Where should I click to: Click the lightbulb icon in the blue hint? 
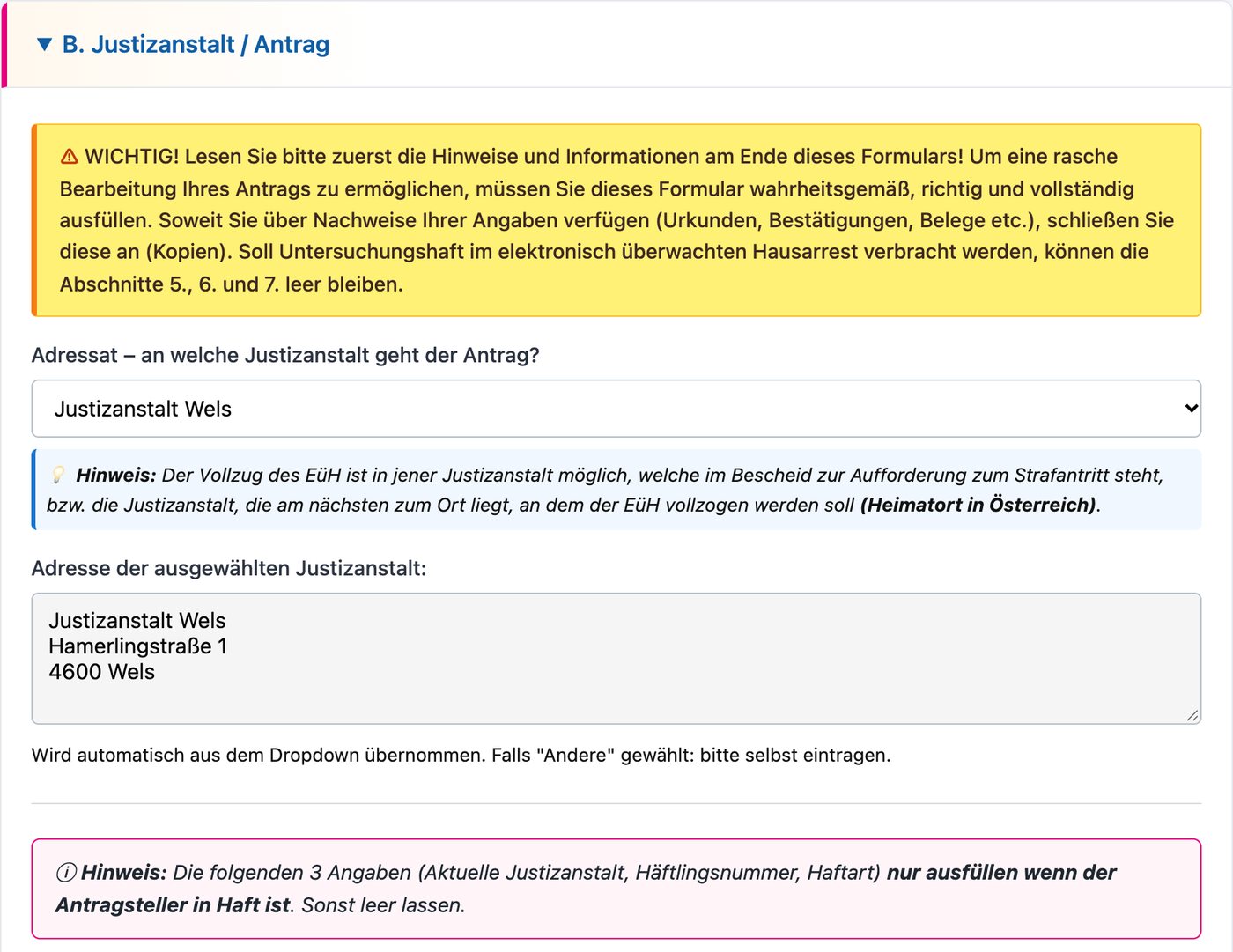(x=58, y=476)
